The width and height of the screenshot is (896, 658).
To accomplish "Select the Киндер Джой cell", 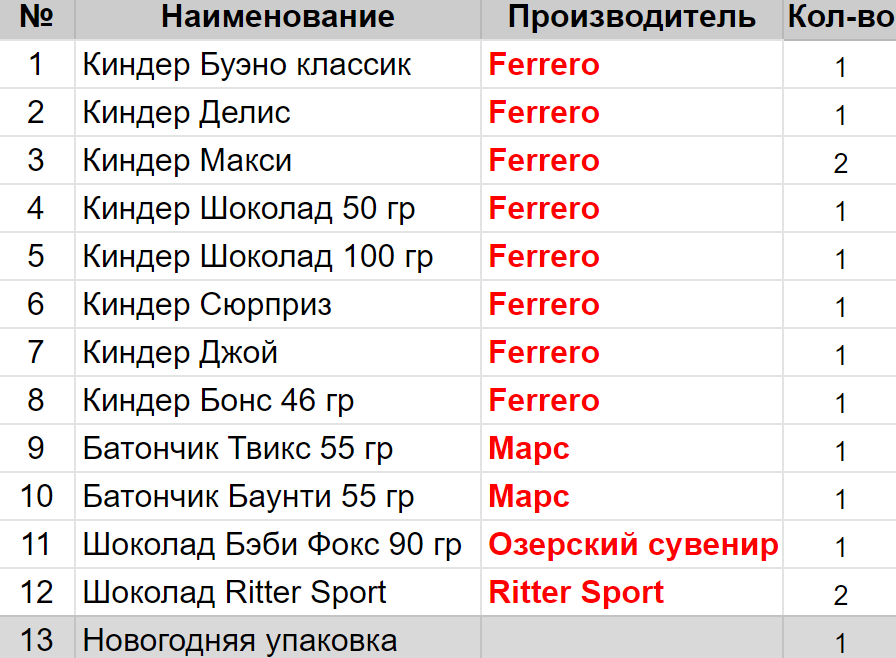I will (180, 353).
